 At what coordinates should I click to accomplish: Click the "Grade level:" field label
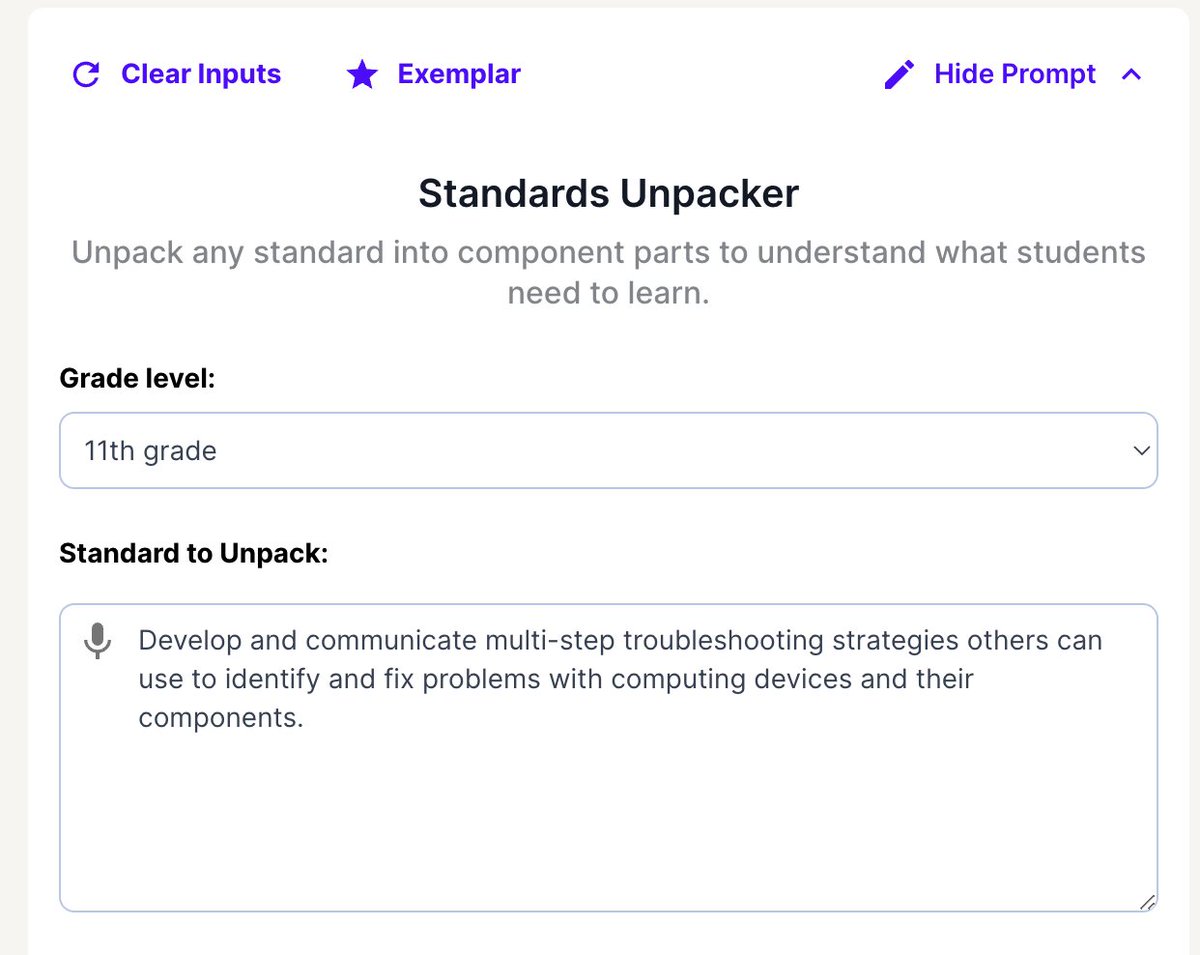pos(137,379)
